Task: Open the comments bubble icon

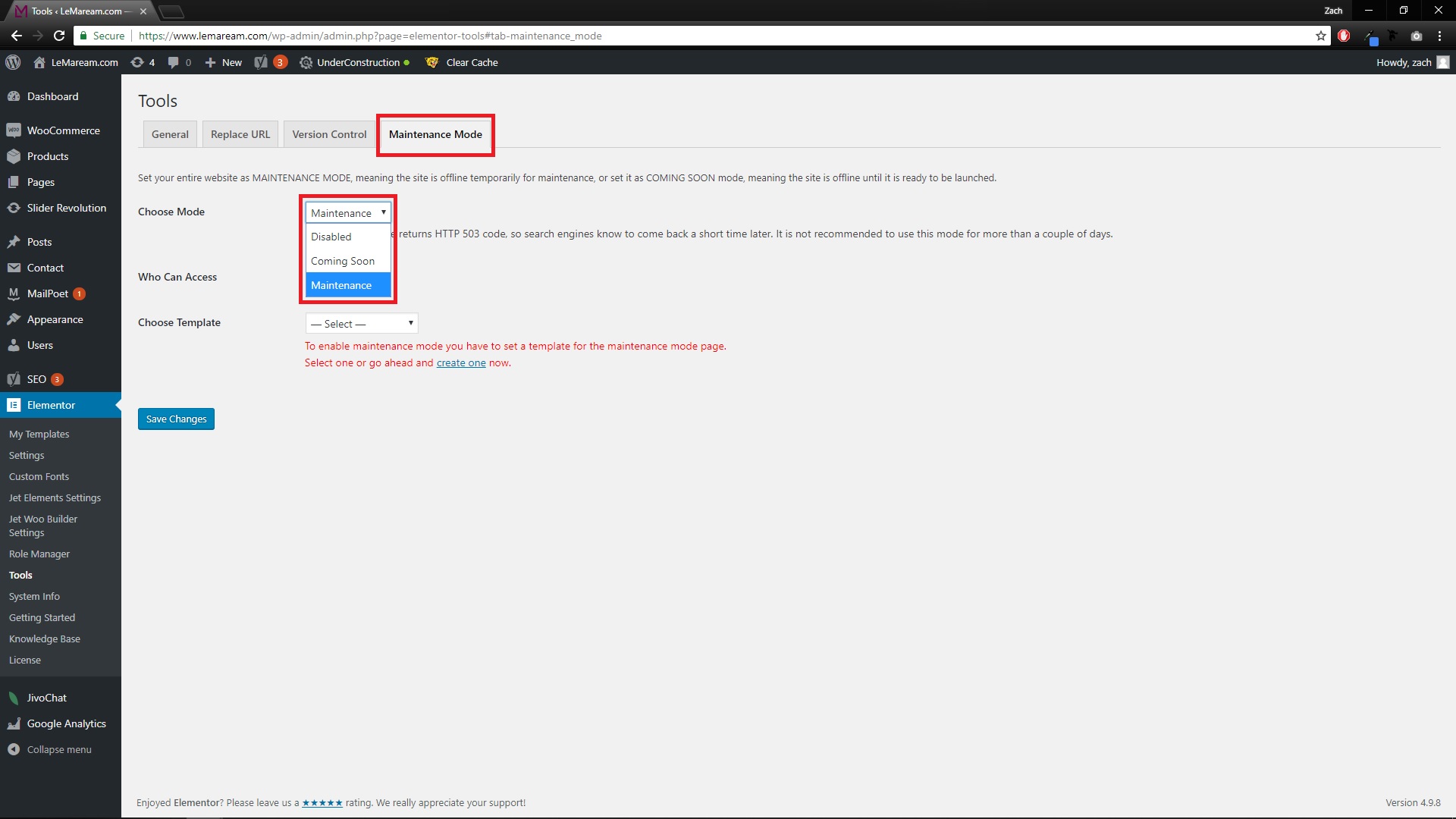Action: [174, 62]
